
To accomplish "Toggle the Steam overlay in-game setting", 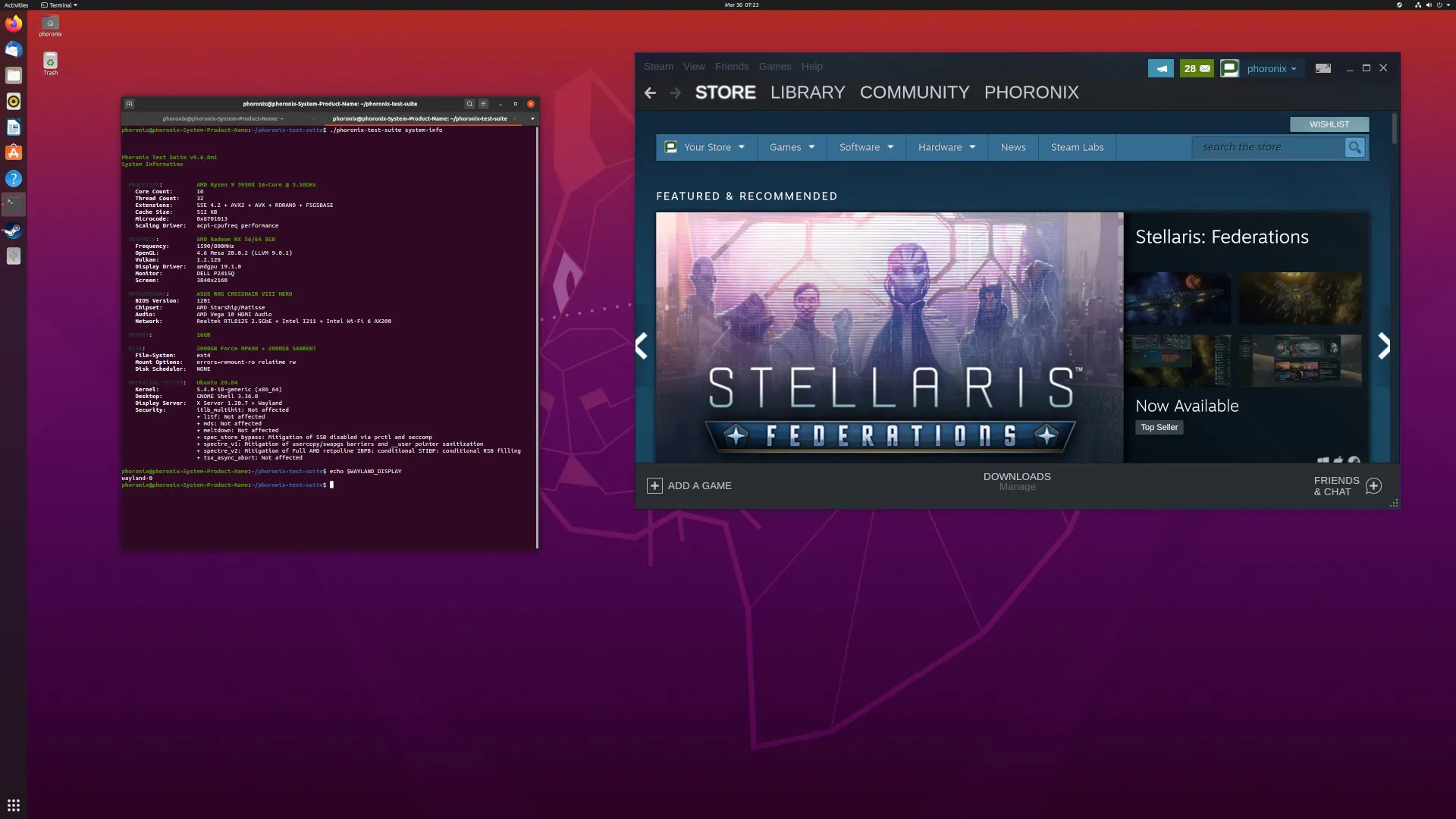I will pyautogui.click(x=658, y=66).
